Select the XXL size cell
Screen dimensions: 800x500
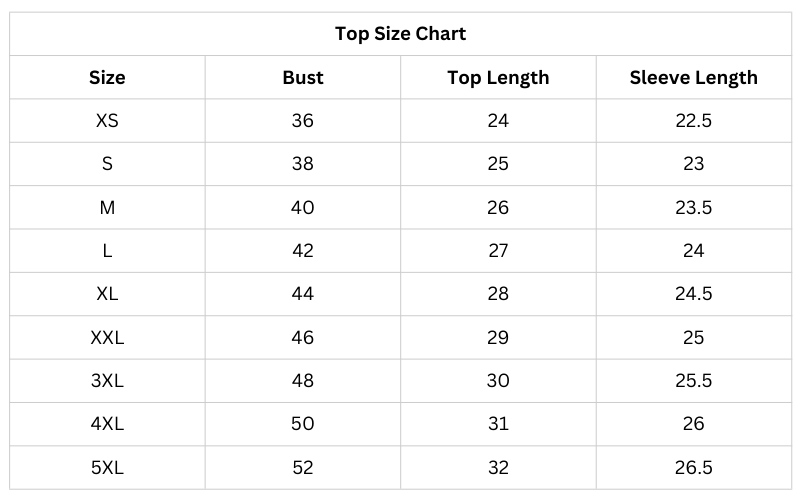(x=107, y=337)
